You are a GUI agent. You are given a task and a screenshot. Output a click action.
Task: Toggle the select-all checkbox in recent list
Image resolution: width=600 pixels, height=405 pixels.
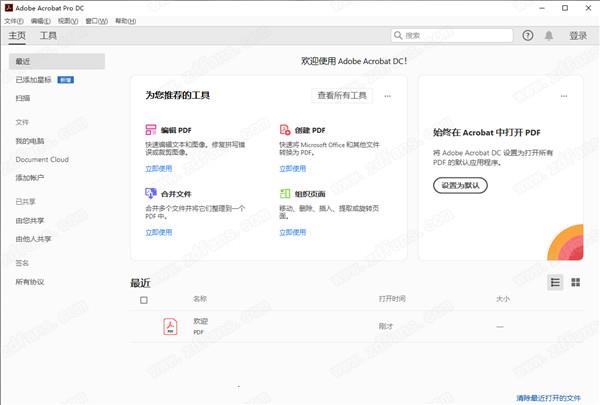[x=144, y=300]
